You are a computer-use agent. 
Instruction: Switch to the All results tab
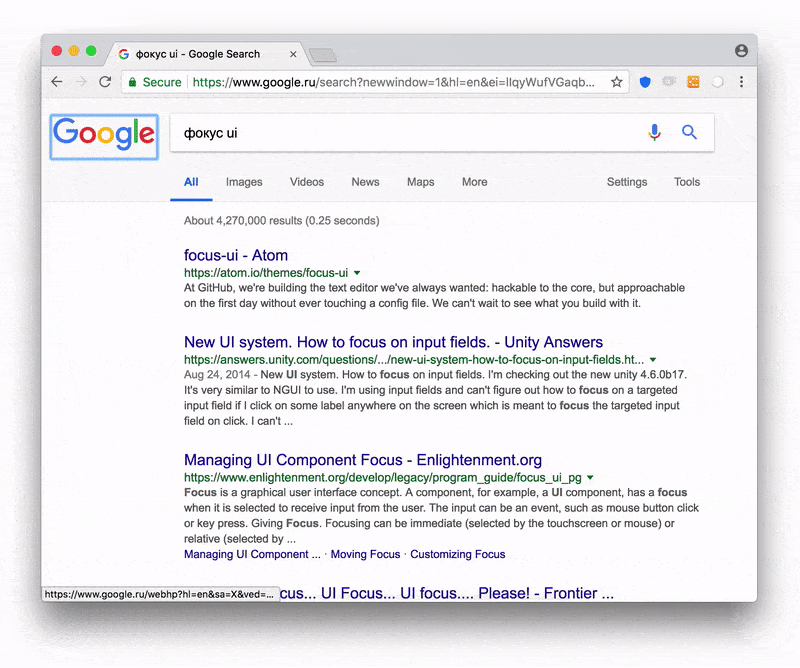191,182
